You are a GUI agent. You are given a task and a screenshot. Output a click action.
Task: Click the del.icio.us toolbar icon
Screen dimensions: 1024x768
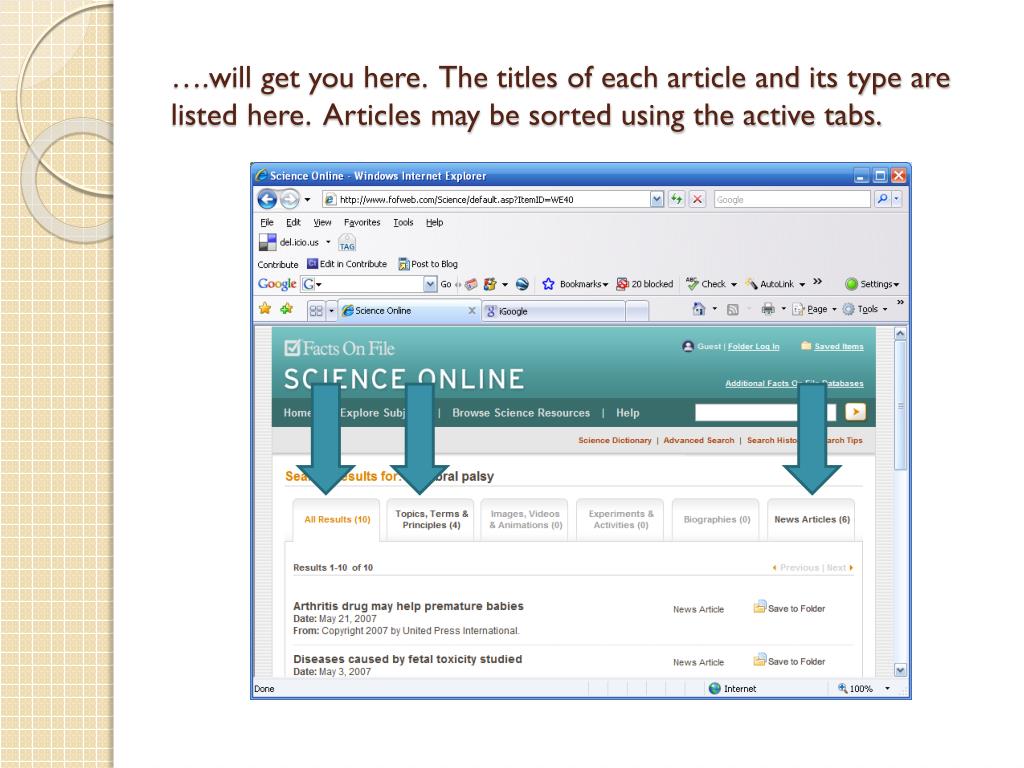click(268, 242)
